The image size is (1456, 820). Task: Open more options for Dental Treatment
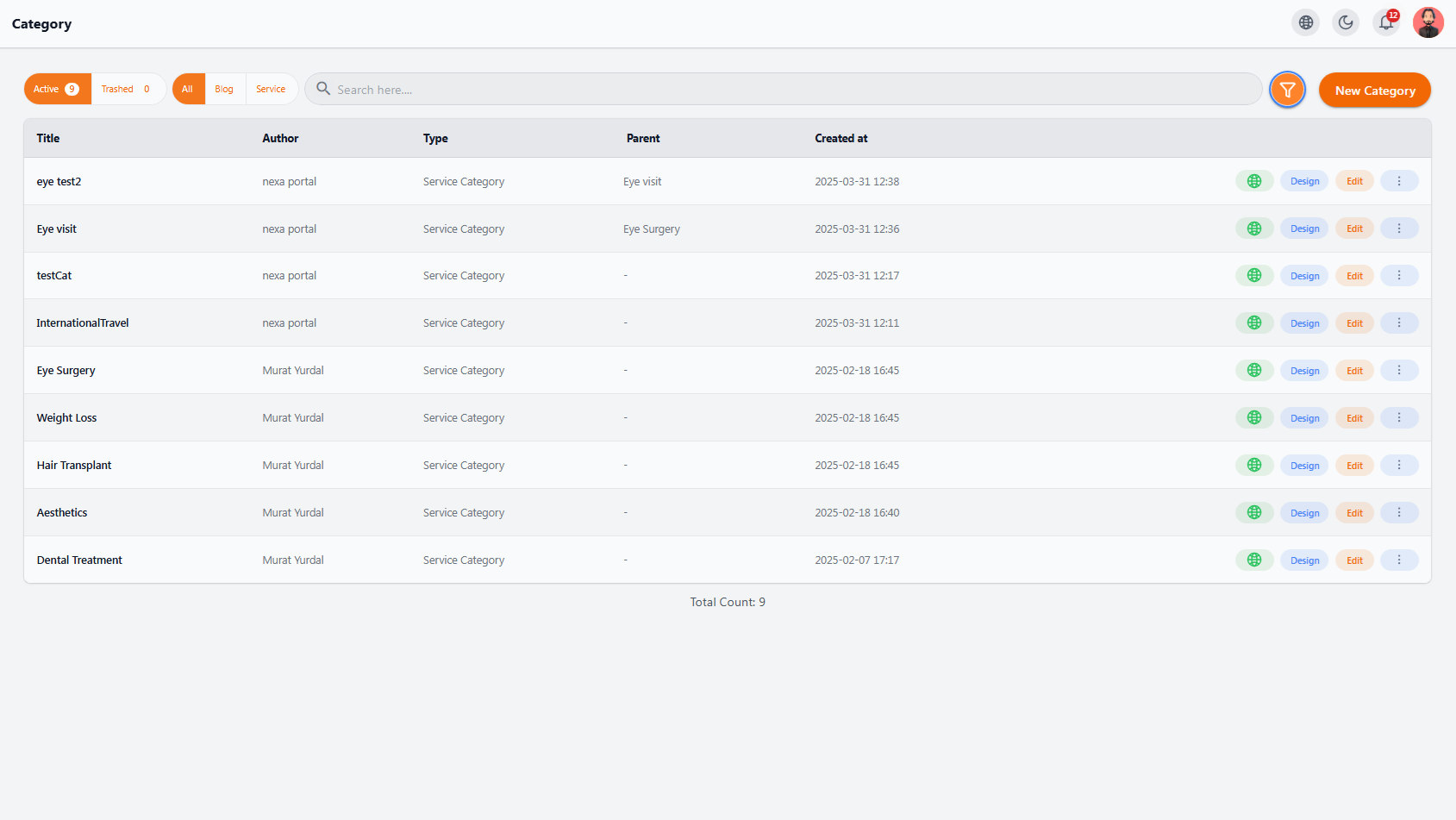[x=1399, y=560]
